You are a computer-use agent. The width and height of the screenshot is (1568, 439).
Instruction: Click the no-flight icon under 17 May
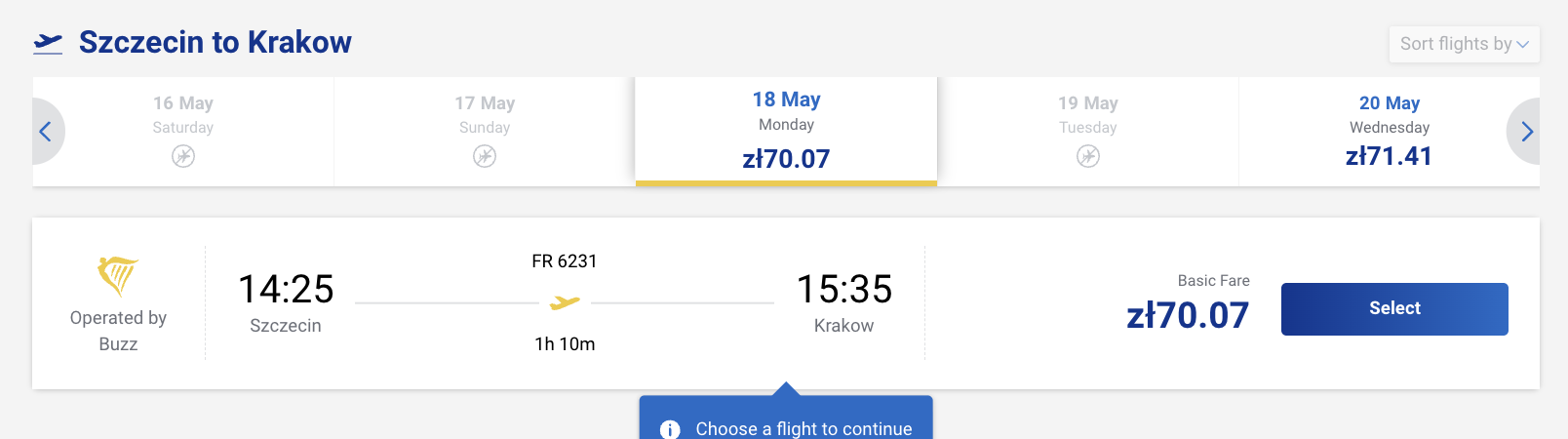pos(485,156)
